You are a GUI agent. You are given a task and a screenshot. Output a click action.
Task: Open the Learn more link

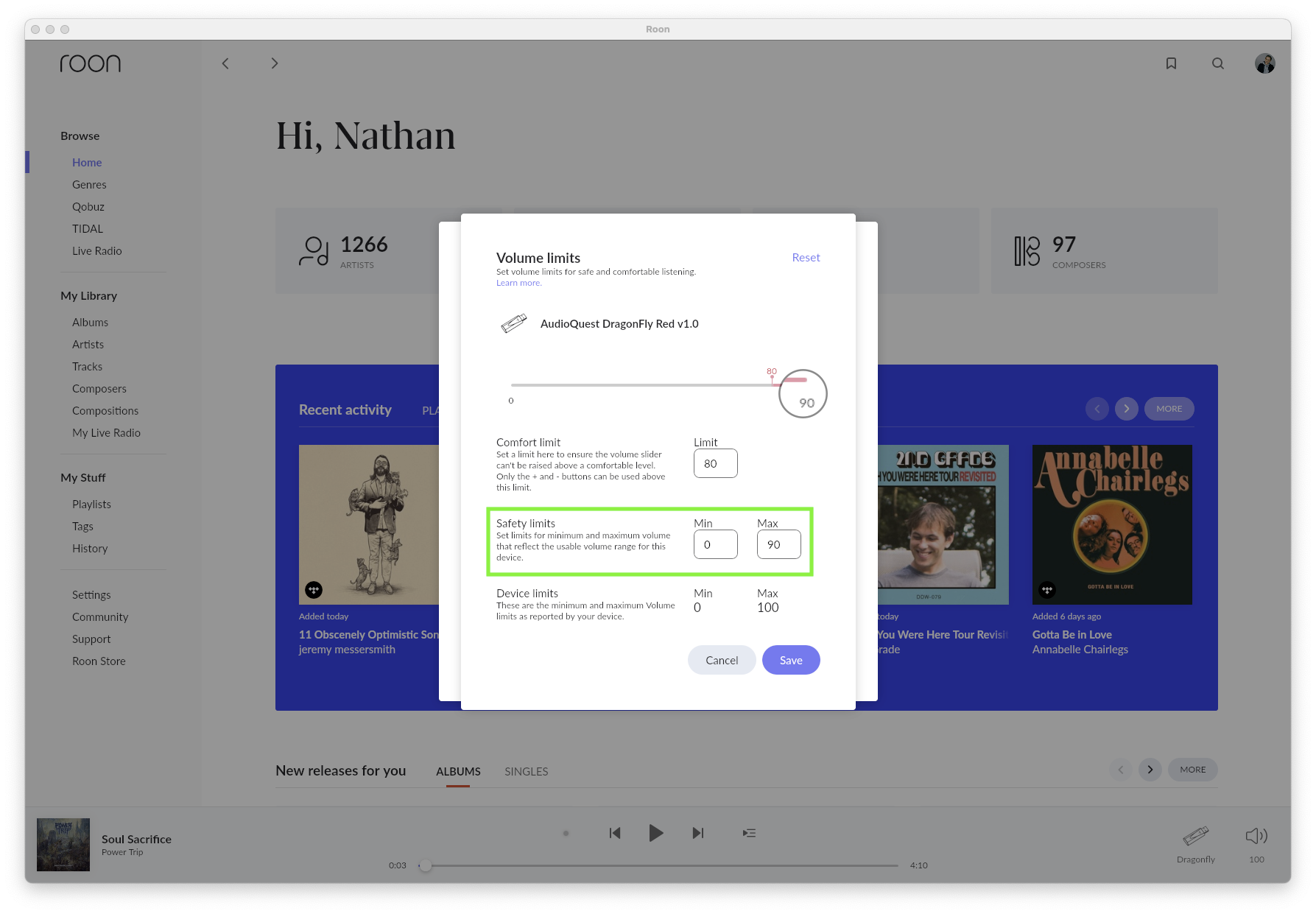[518, 283]
